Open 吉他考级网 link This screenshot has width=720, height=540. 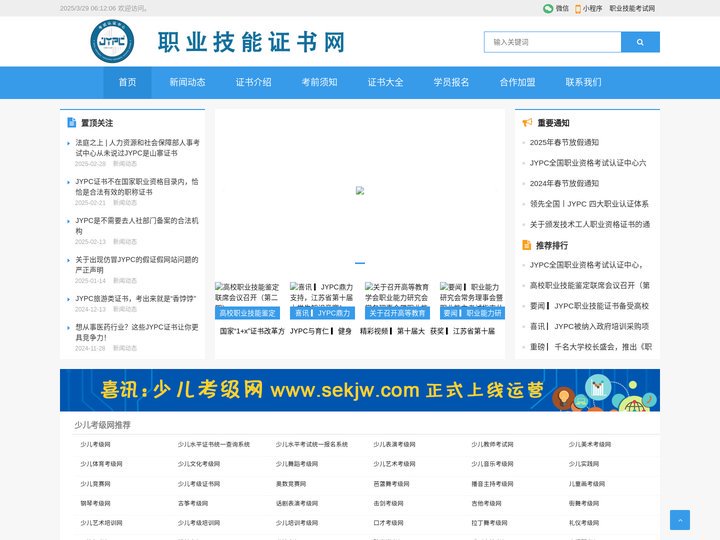(x=486, y=504)
